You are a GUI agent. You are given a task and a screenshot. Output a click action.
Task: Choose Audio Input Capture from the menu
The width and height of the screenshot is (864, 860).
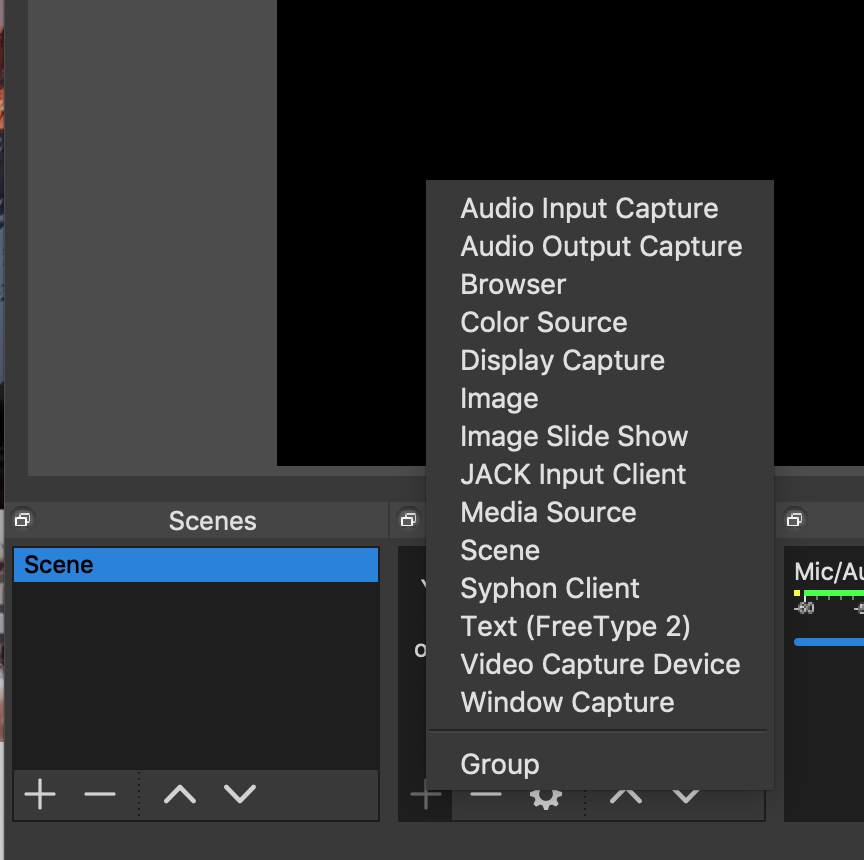[x=589, y=208]
